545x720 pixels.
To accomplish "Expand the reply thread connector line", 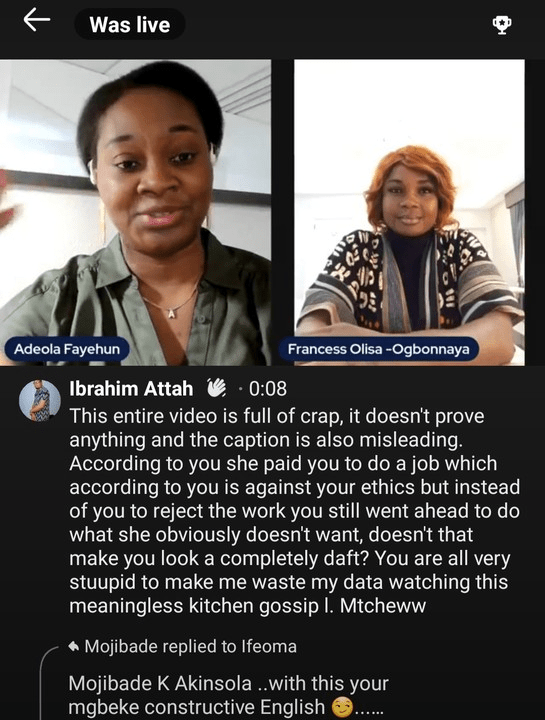I will click(x=46, y=682).
